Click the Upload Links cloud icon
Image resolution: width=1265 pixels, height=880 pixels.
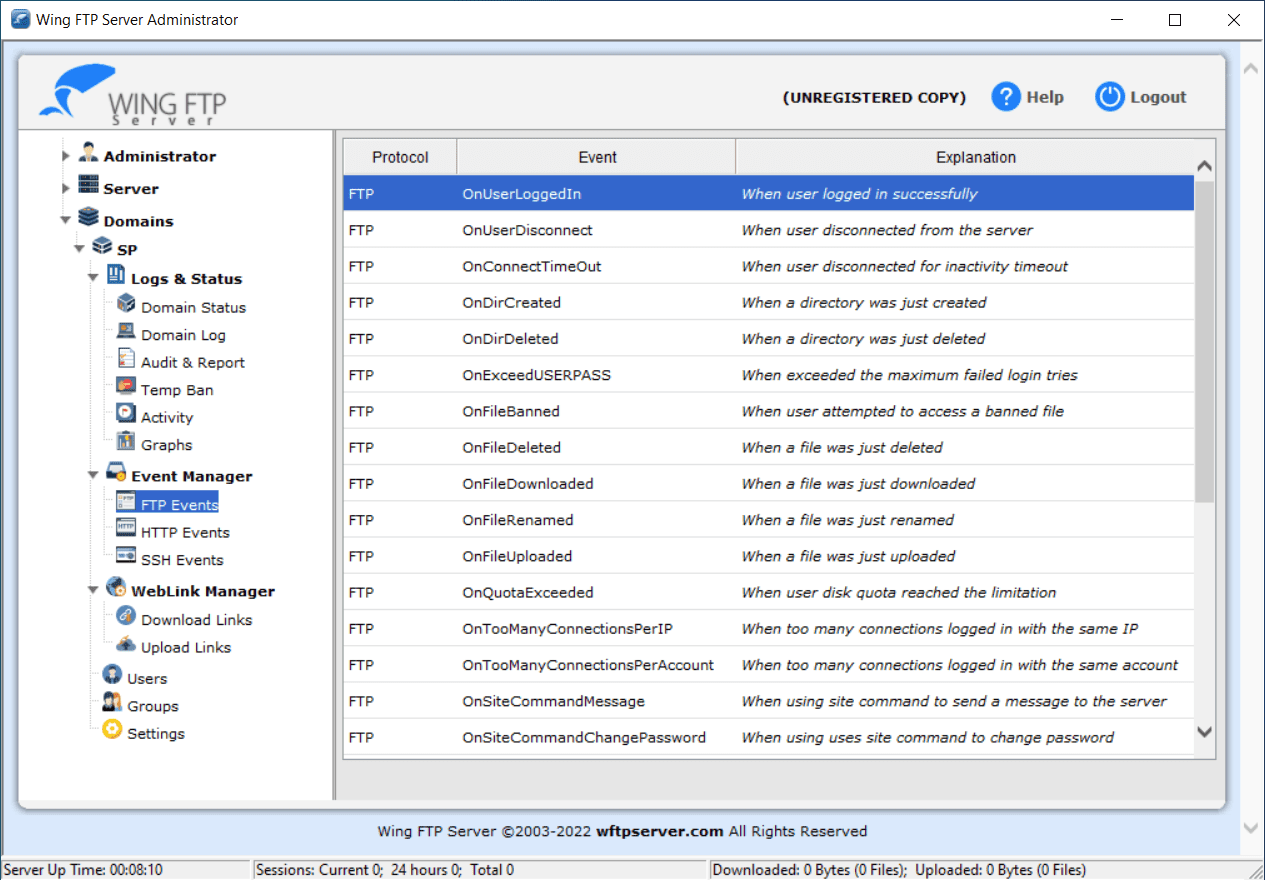126,645
